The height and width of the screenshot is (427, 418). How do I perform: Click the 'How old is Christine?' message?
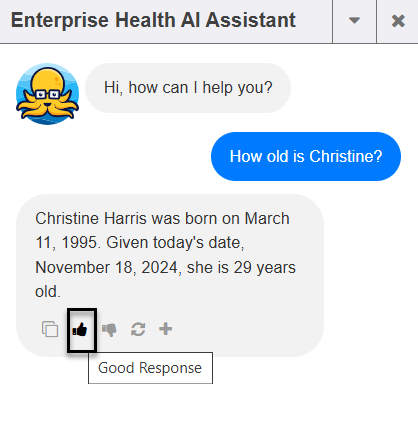[x=306, y=156]
